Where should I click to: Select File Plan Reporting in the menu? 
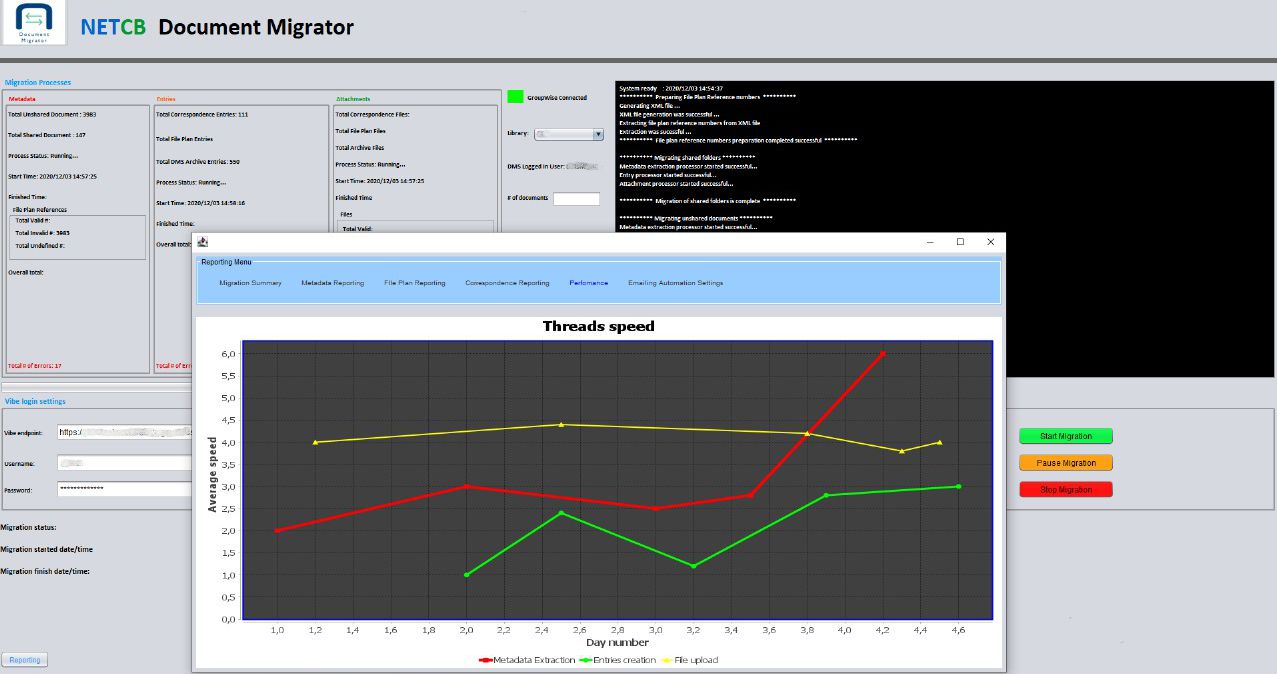414,283
